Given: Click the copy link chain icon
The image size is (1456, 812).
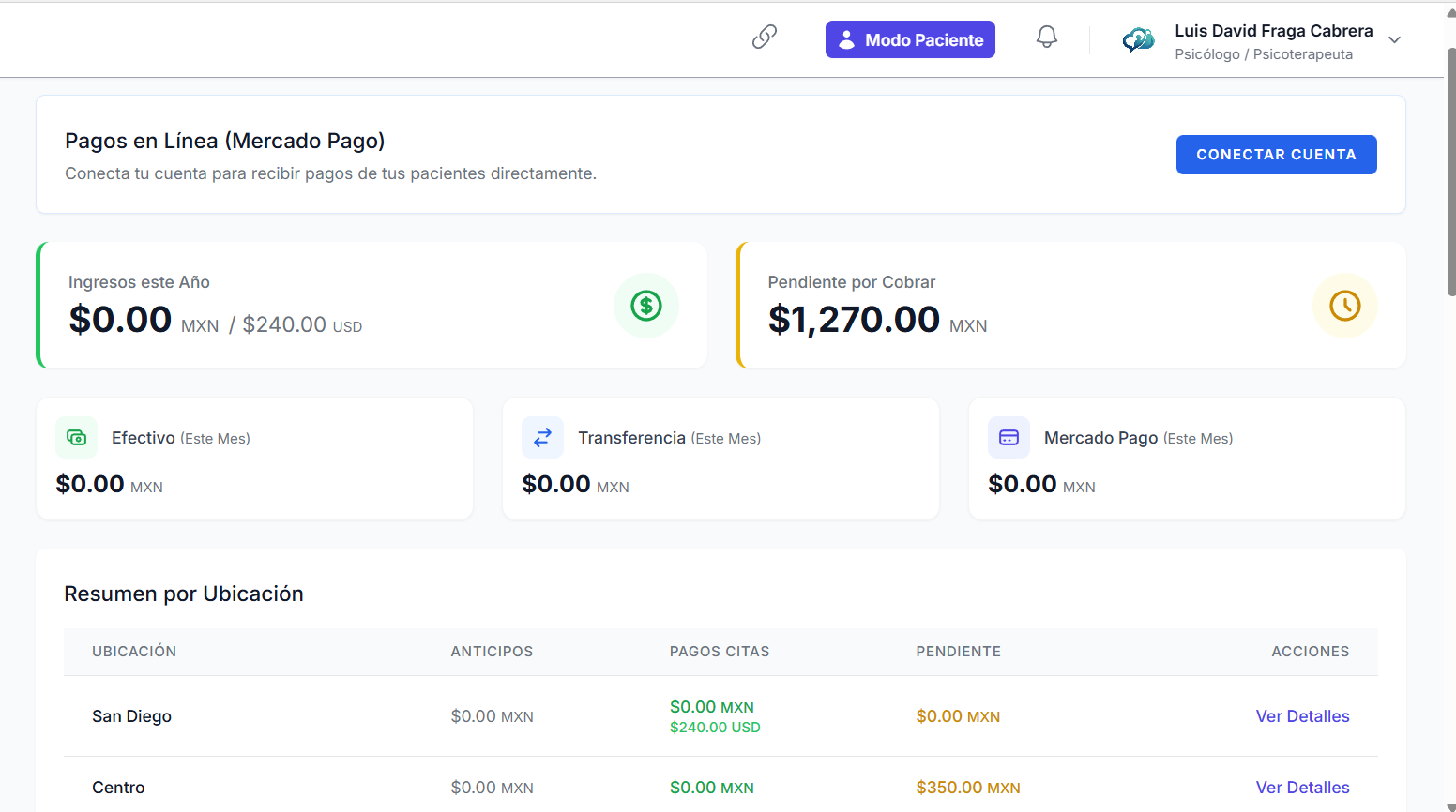Looking at the screenshot, I should click(765, 38).
